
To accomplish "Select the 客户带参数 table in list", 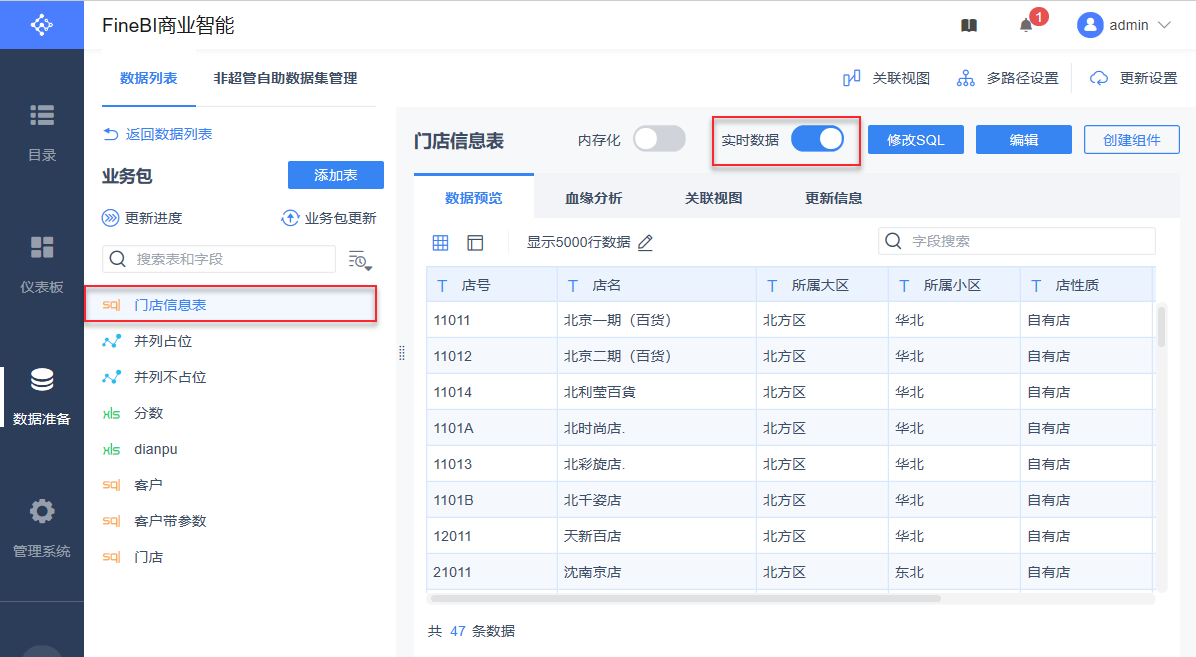I will [170, 521].
